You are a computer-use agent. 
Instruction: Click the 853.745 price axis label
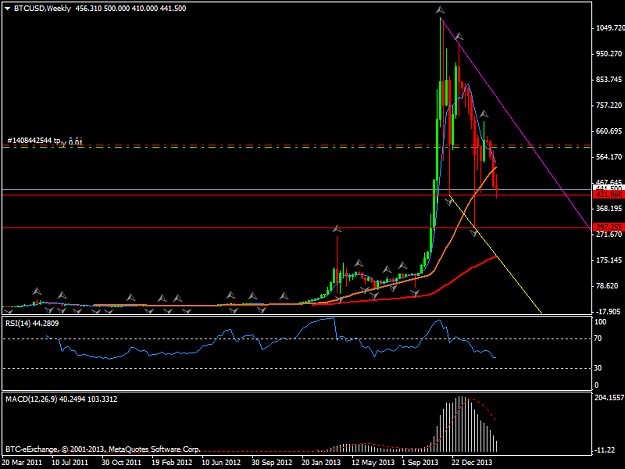(x=609, y=80)
